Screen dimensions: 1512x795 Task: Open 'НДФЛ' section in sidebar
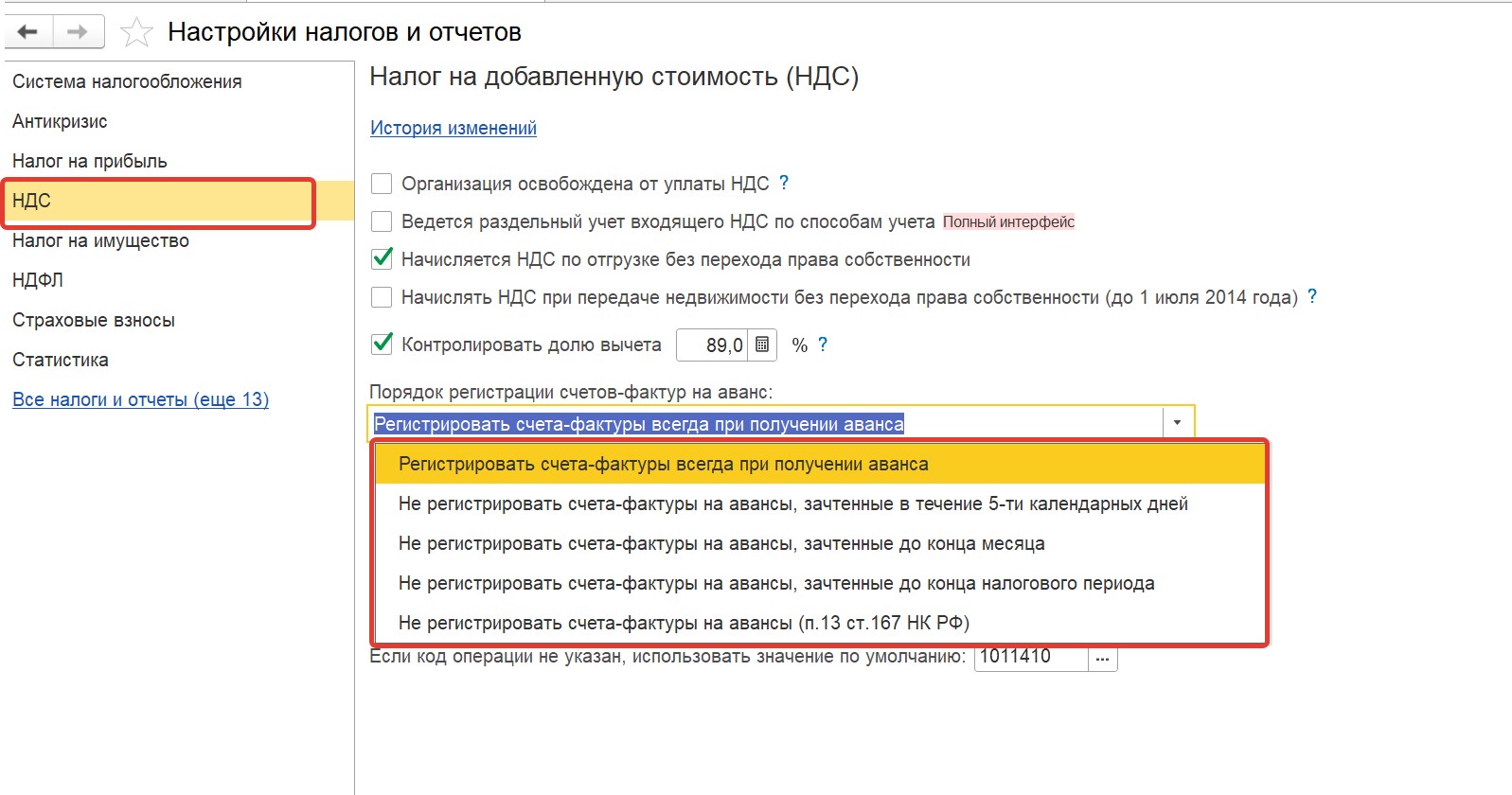[38, 280]
